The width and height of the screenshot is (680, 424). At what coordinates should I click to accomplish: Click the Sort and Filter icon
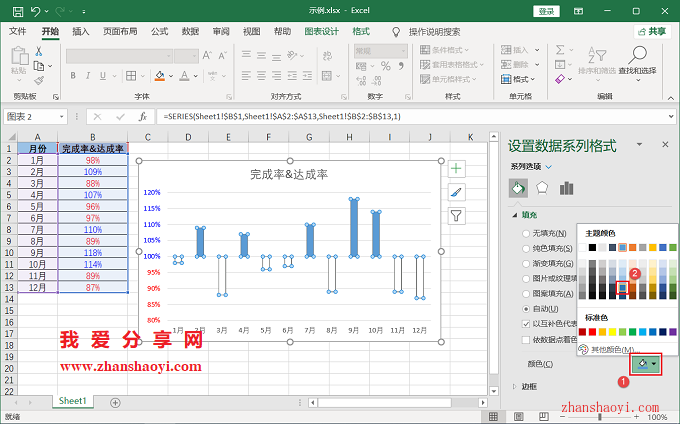coord(597,55)
